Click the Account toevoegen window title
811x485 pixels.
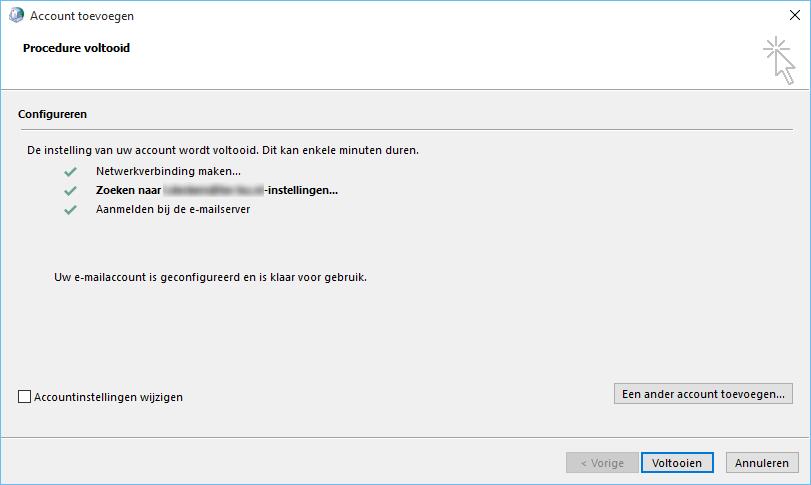tap(82, 16)
